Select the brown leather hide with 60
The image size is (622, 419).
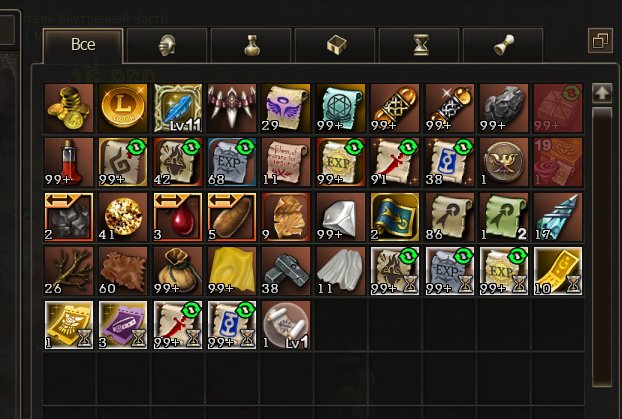coord(123,271)
